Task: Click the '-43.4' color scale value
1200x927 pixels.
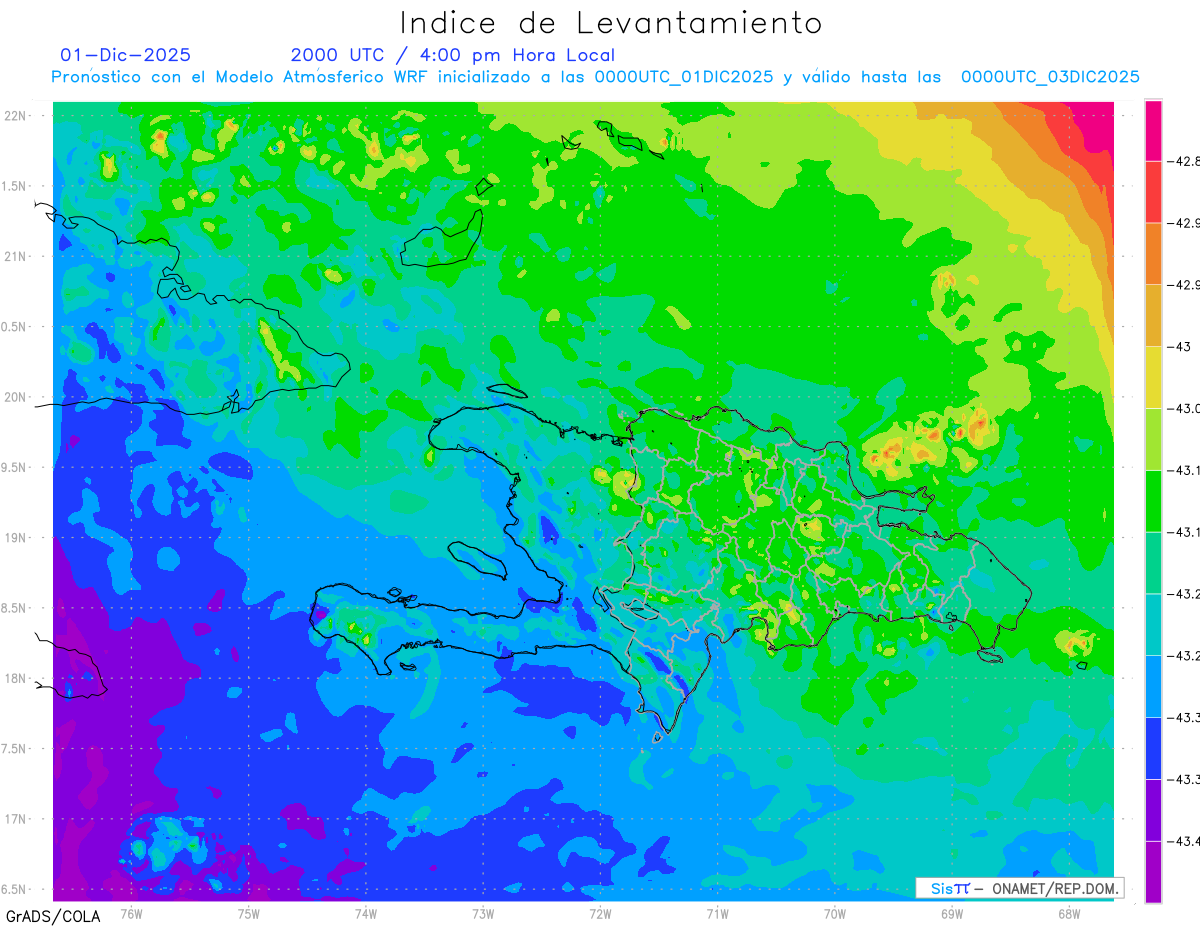Action: coord(1183,841)
